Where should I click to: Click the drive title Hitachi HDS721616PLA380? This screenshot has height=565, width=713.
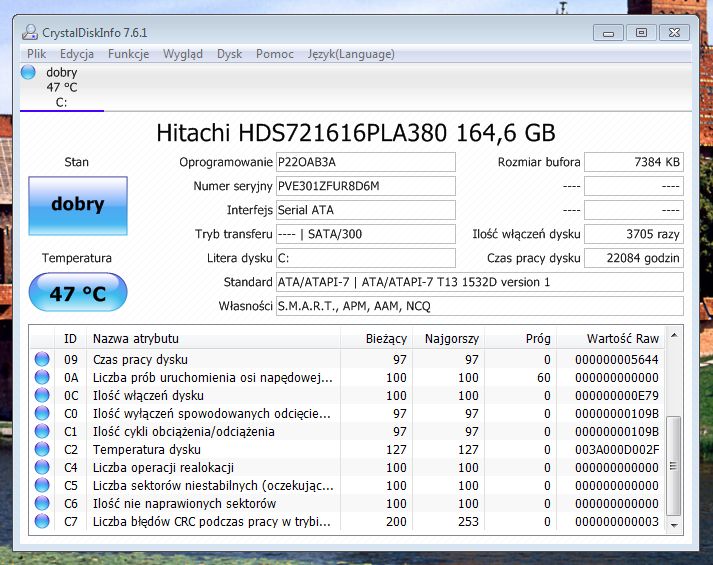pyautogui.click(x=356, y=133)
